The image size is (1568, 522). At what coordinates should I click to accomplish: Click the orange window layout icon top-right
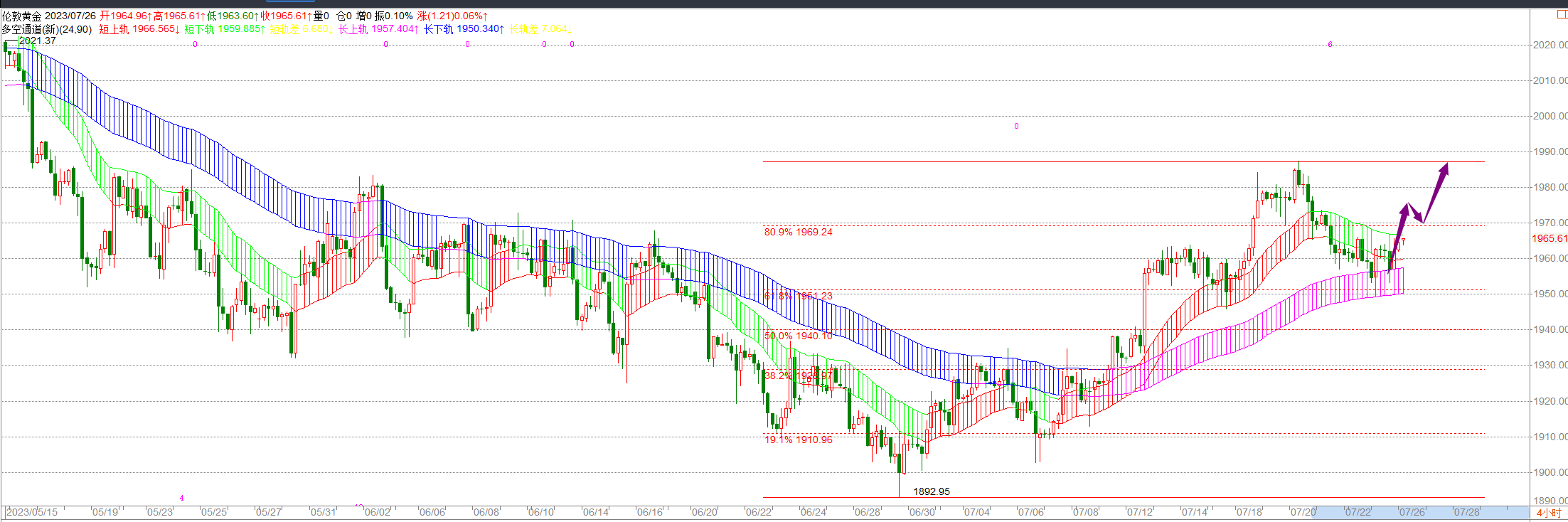coord(1562,14)
